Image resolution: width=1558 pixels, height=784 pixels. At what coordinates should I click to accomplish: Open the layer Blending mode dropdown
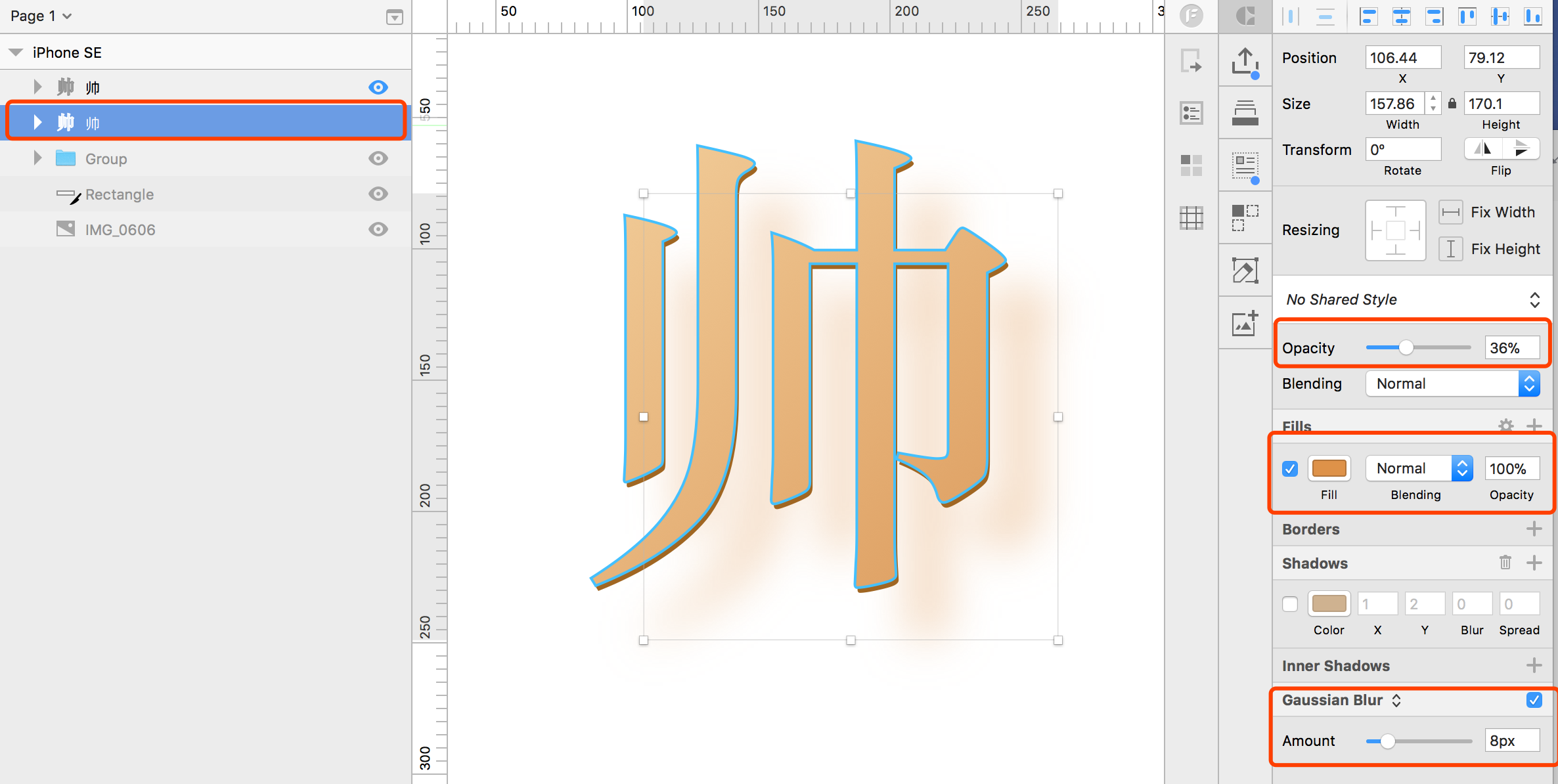click(1452, 383)
